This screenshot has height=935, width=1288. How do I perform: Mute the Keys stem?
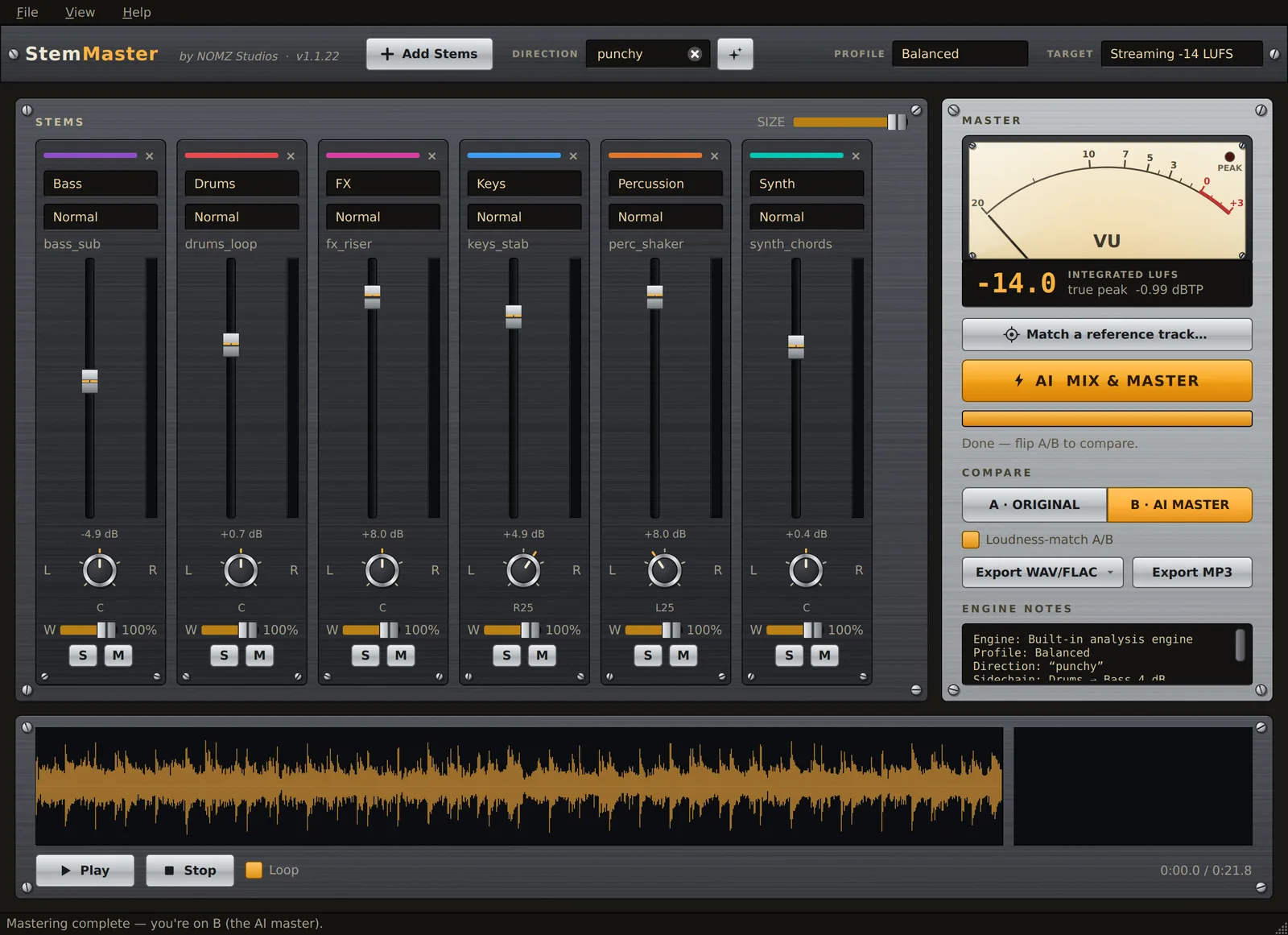[x=542, y=656]
